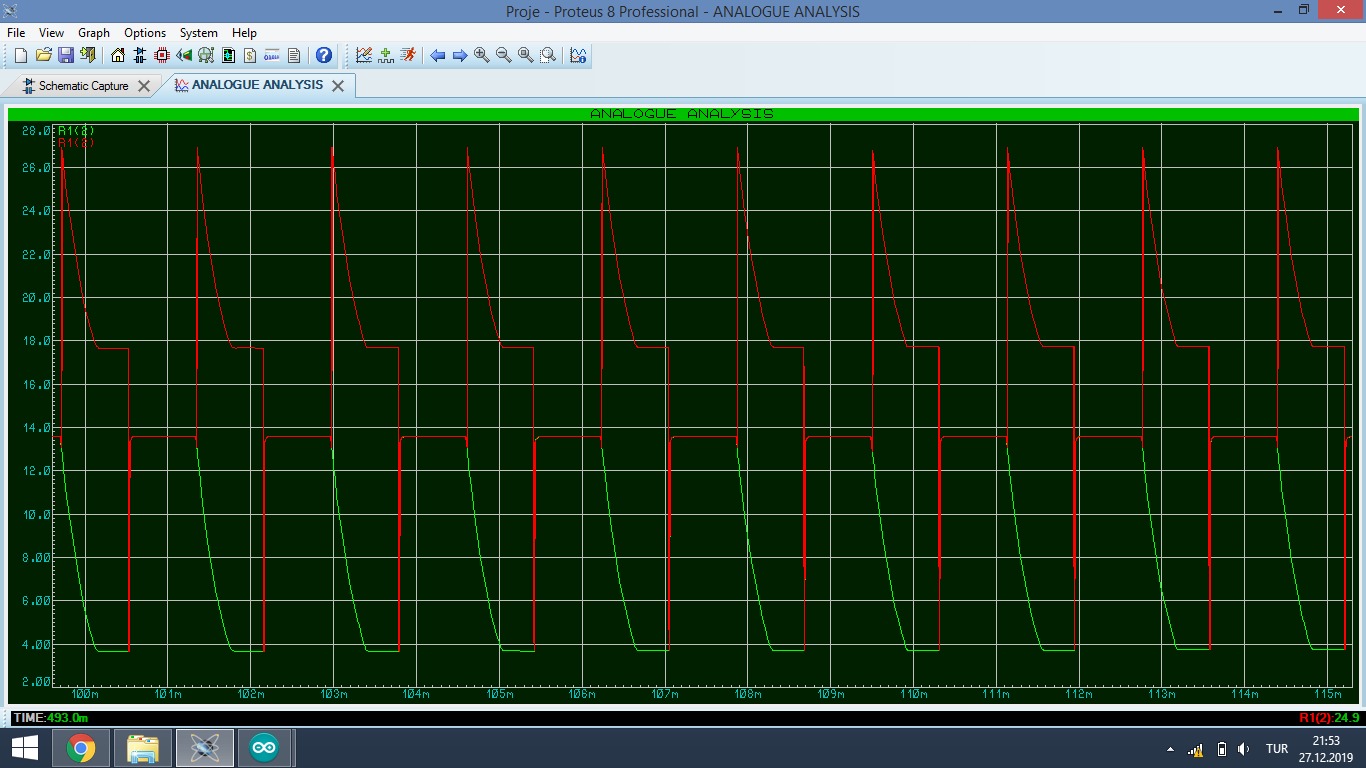Pan the graph left with the blue arrow
The image size is (1366, 768).
click(x=438, y=56)
